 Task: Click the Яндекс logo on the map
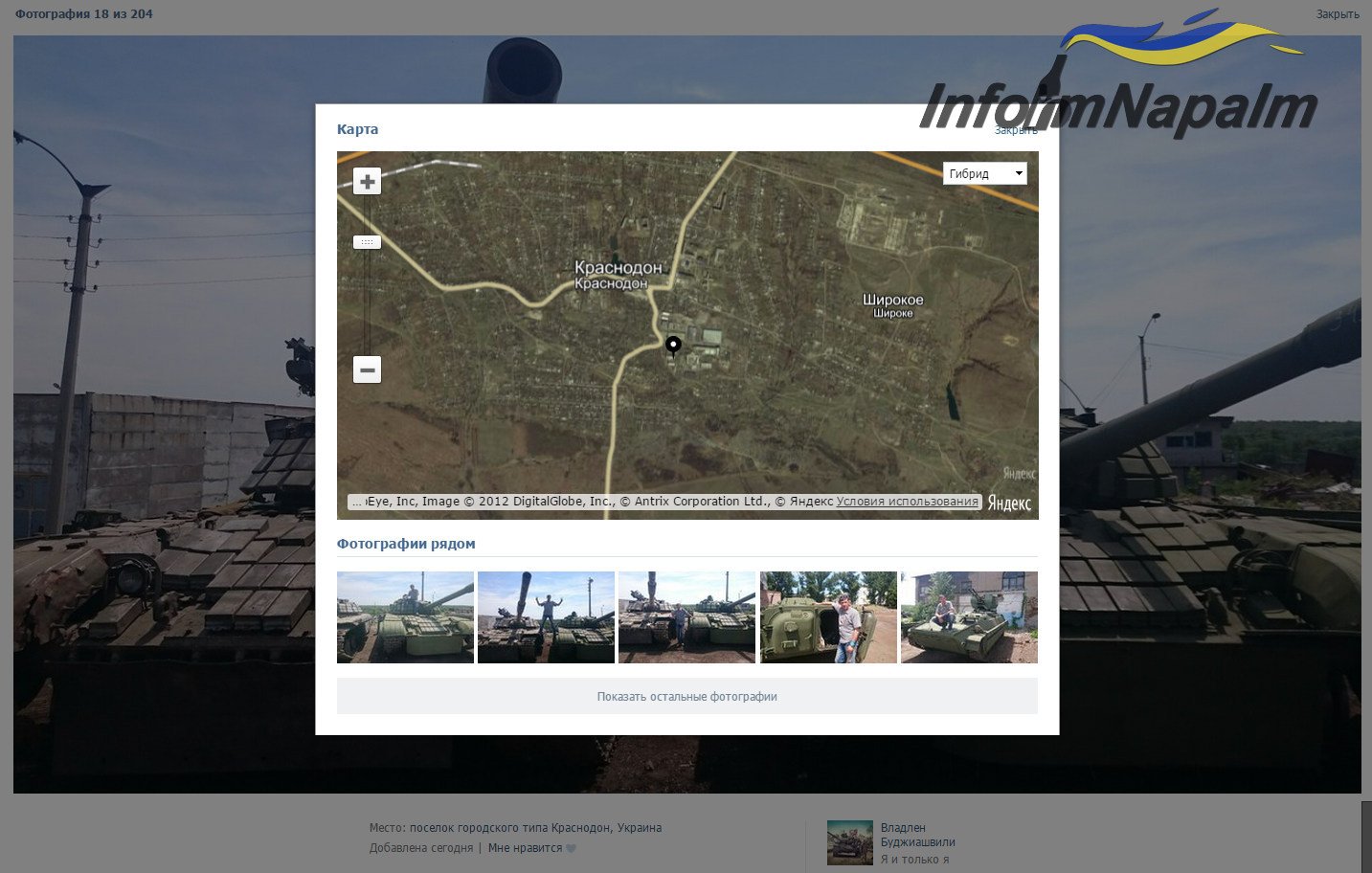[1009, 503]
